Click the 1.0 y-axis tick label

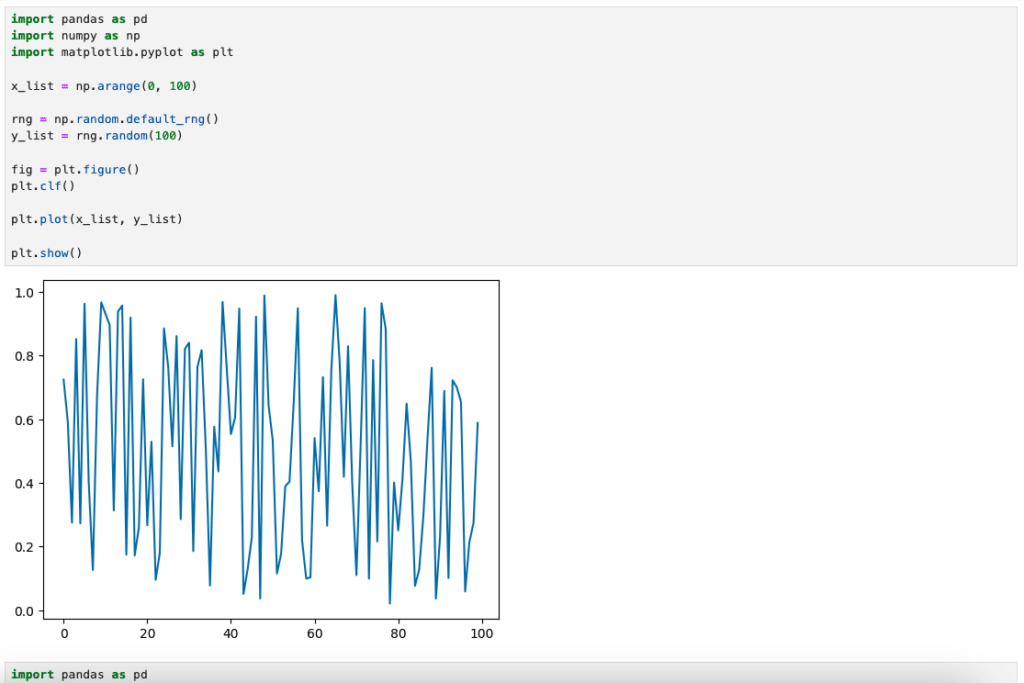click(25, 292)
